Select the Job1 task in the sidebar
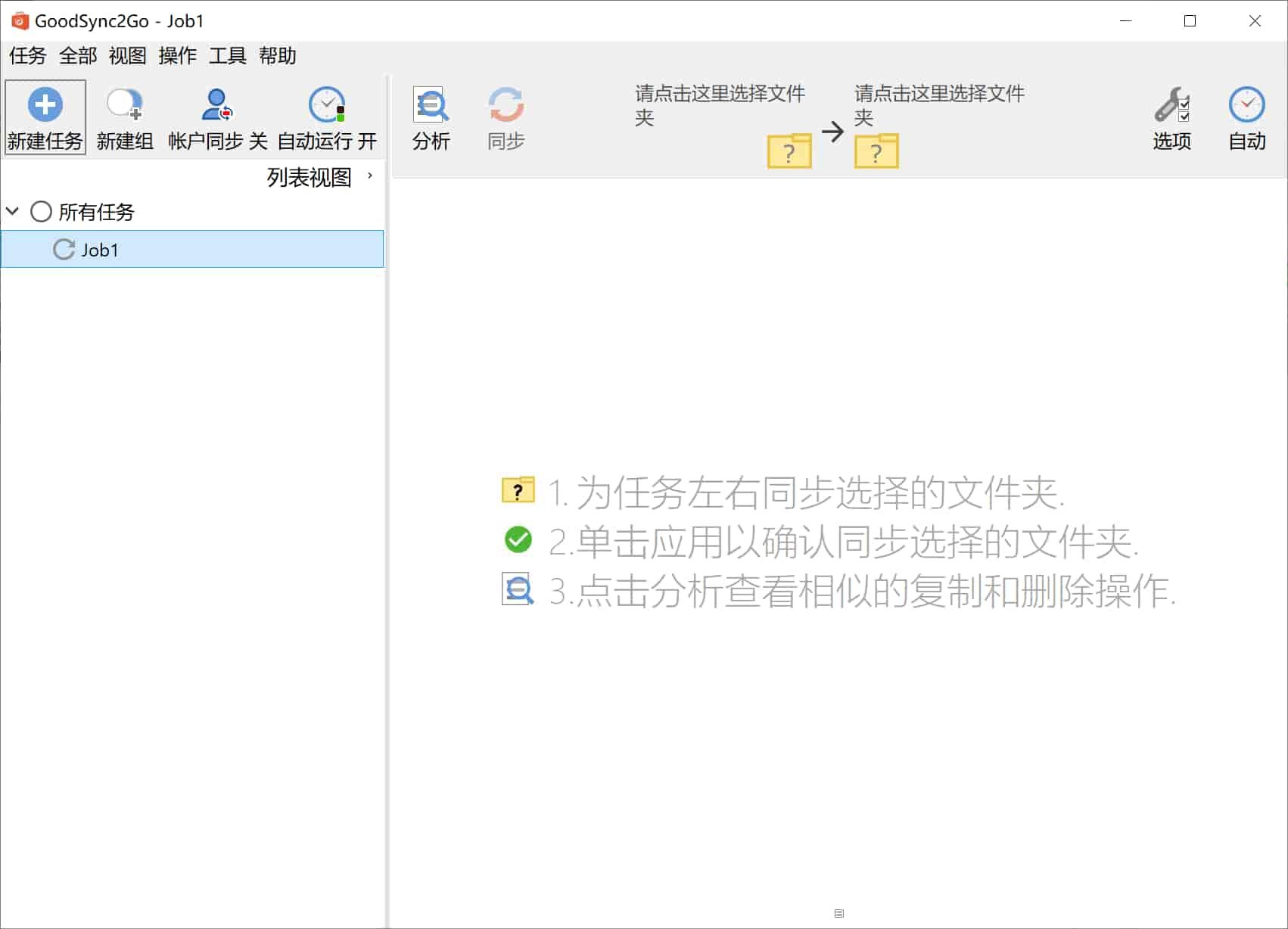Screen dimensions: 1288x929 click(101, 250)
